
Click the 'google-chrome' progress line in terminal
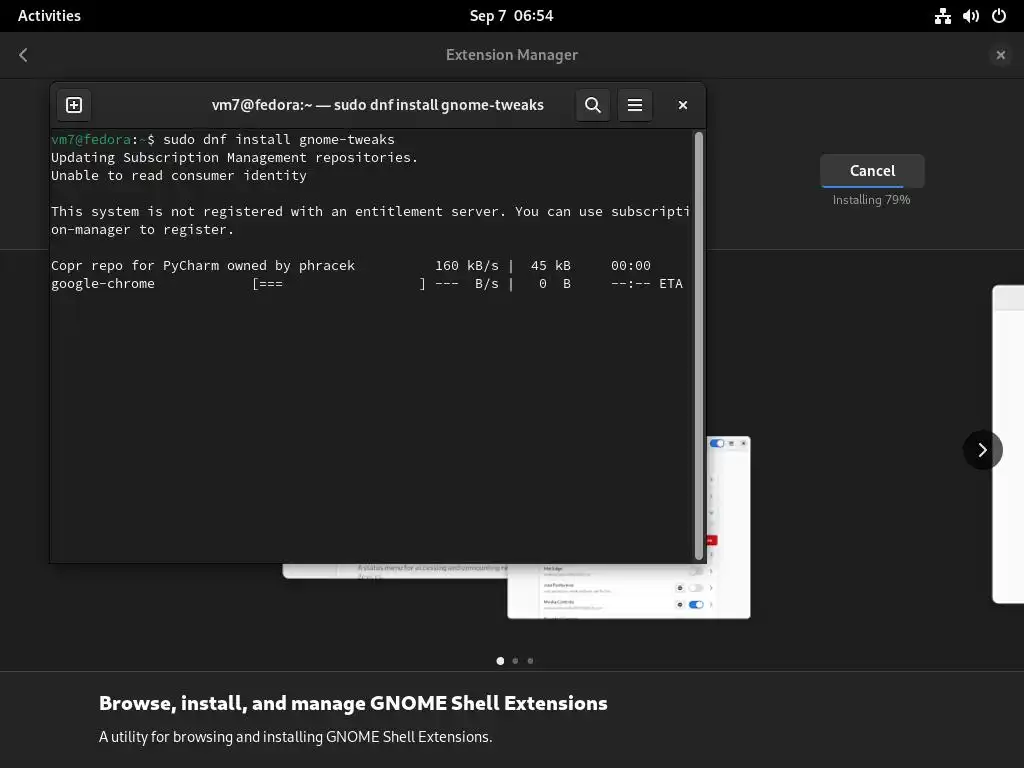click(367, 283)
